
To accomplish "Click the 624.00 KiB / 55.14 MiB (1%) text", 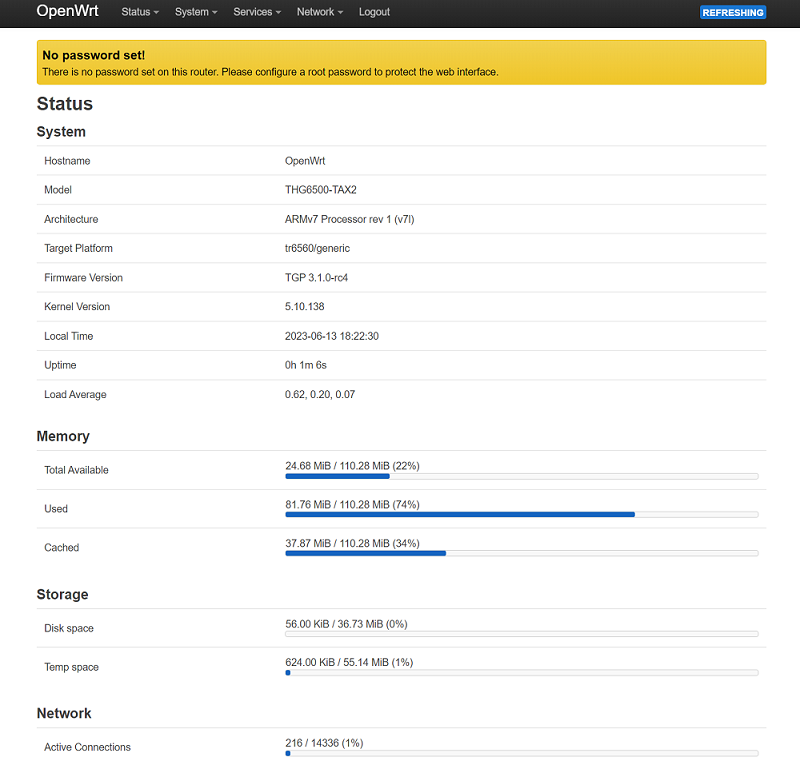I will pos(349,662).
